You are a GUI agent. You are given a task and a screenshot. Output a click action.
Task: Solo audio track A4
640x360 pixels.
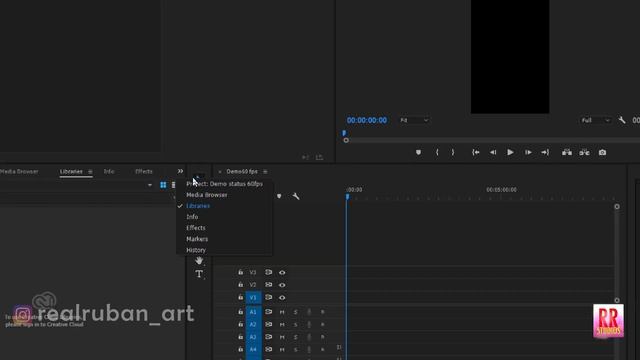pyautogui.click(x=296, y=350)
